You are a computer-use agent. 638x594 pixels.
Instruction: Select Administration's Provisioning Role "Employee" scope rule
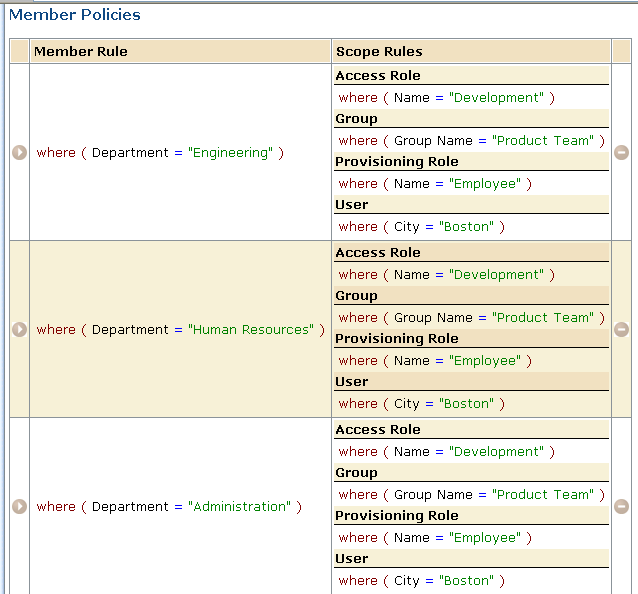click(x=434, y=538)
